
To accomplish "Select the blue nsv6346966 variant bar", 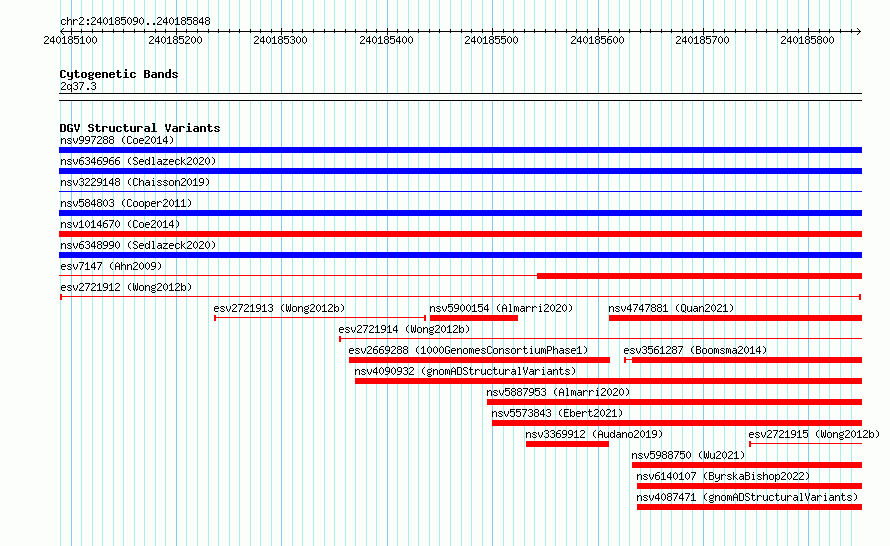I will click(x=460, y=171).
